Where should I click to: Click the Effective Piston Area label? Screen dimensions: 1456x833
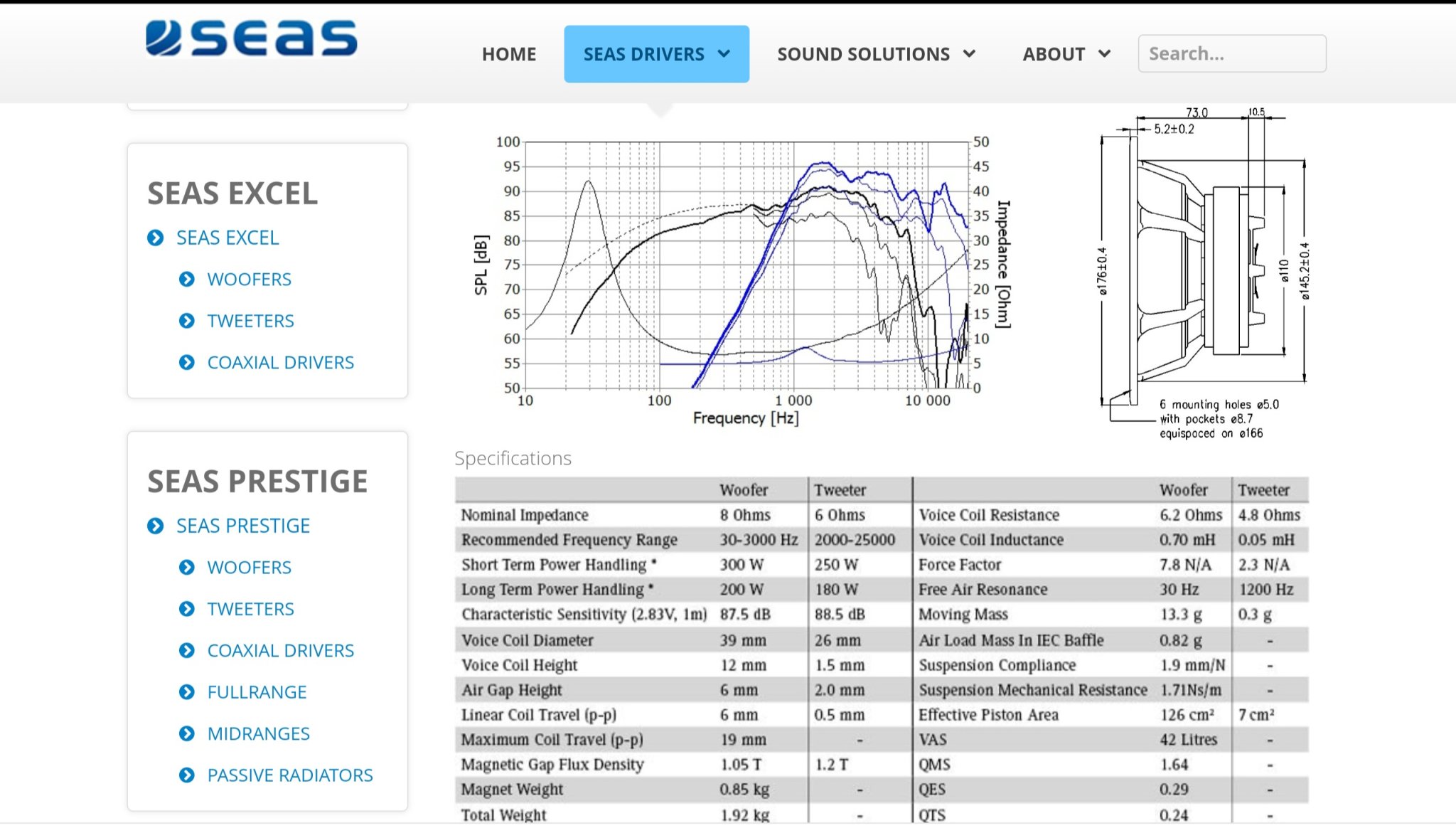coord(988,715)
